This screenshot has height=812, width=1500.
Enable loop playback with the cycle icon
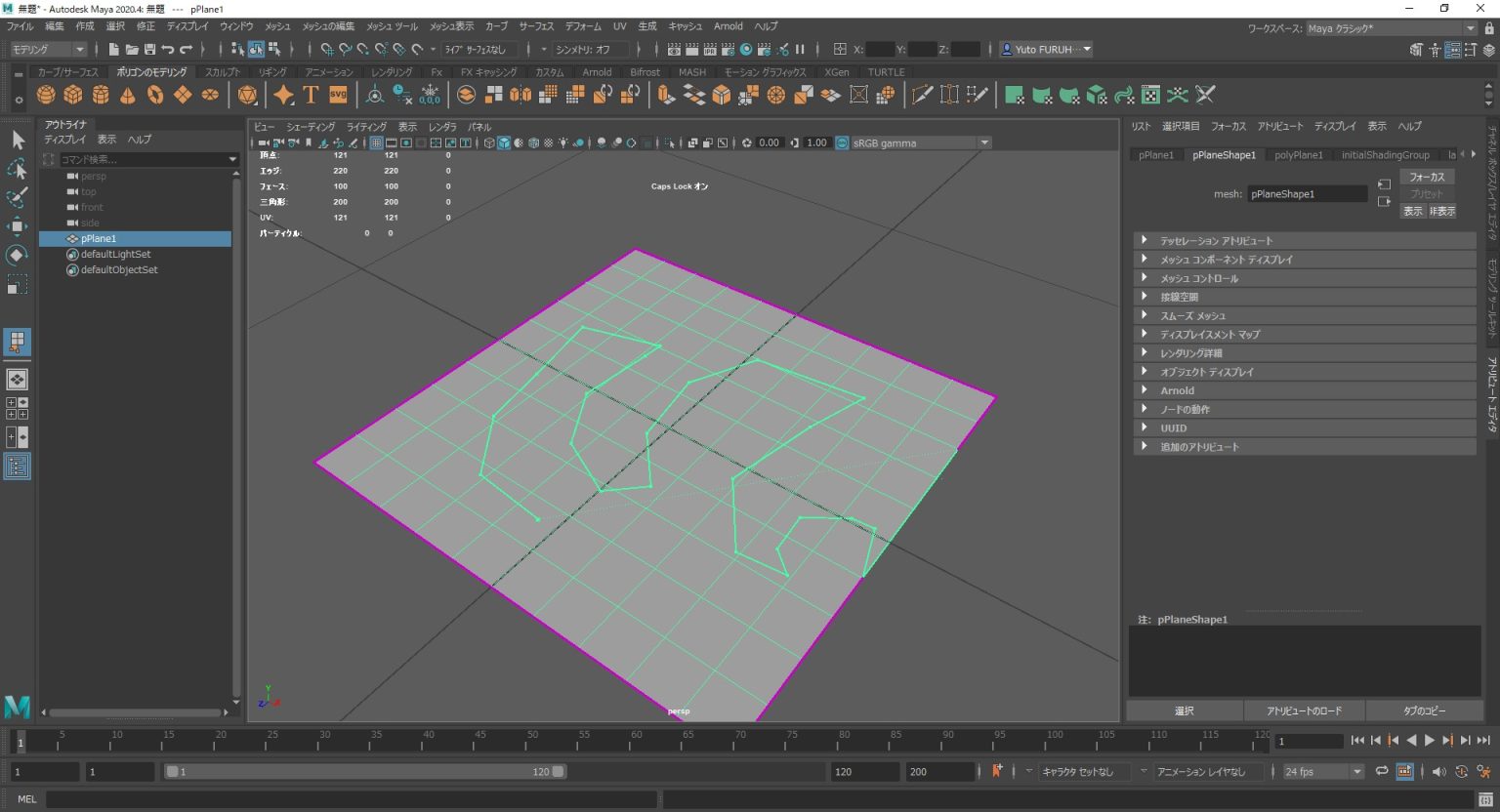pos(1382,771)
